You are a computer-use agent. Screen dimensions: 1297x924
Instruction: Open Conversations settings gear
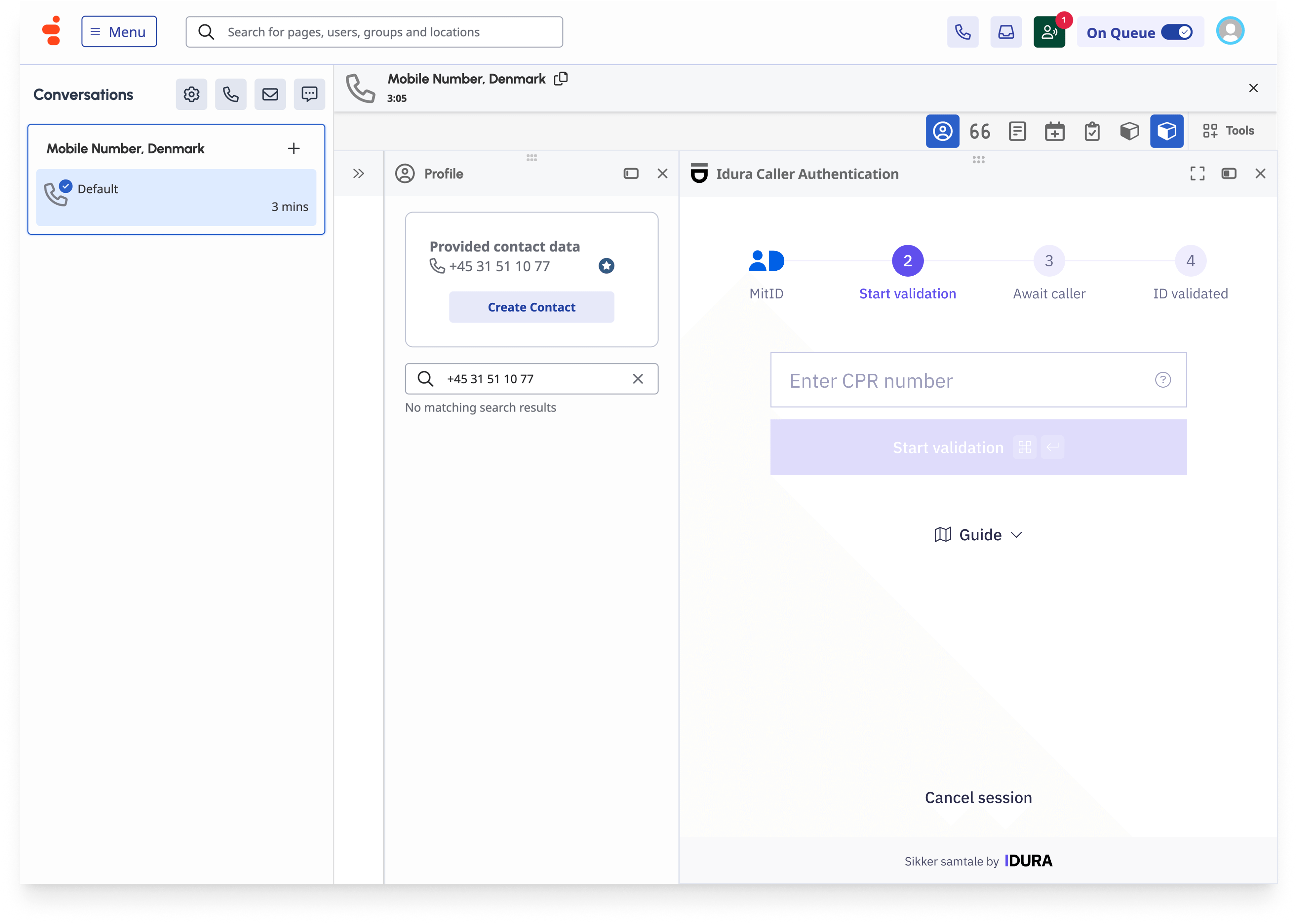tap(191, 95)
